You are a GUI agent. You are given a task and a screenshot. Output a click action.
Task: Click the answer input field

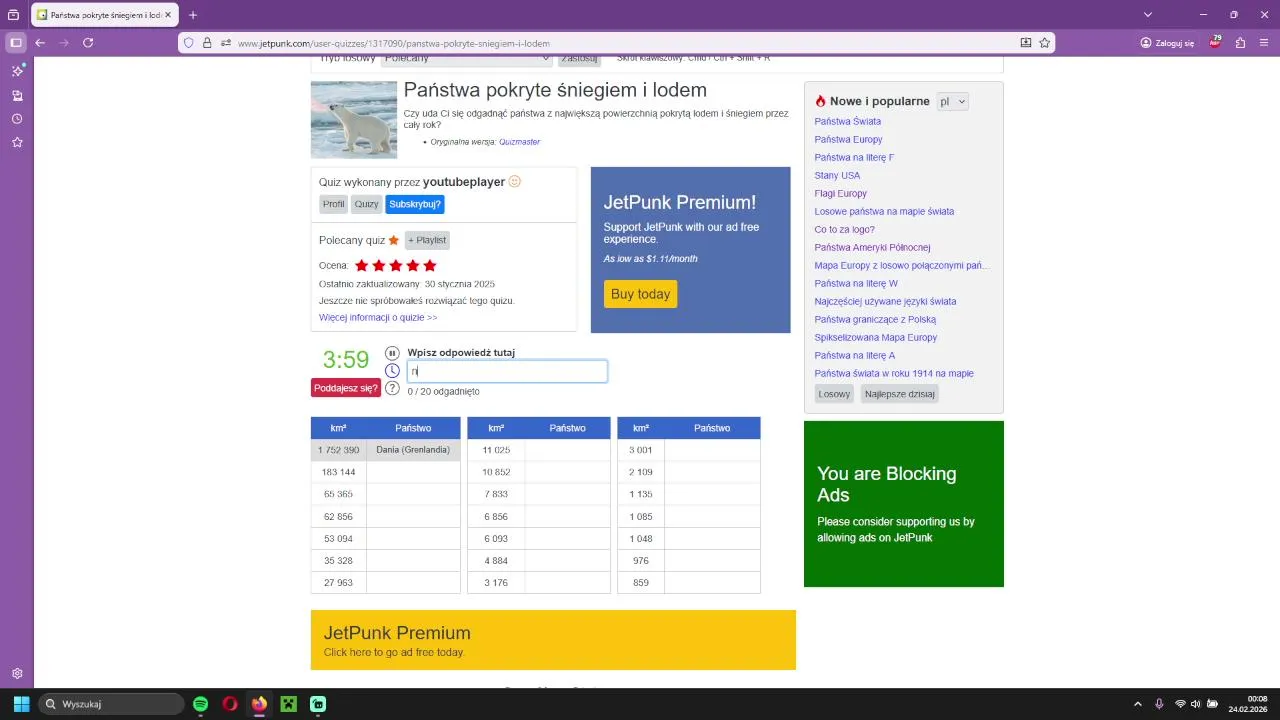click(507, 371)
